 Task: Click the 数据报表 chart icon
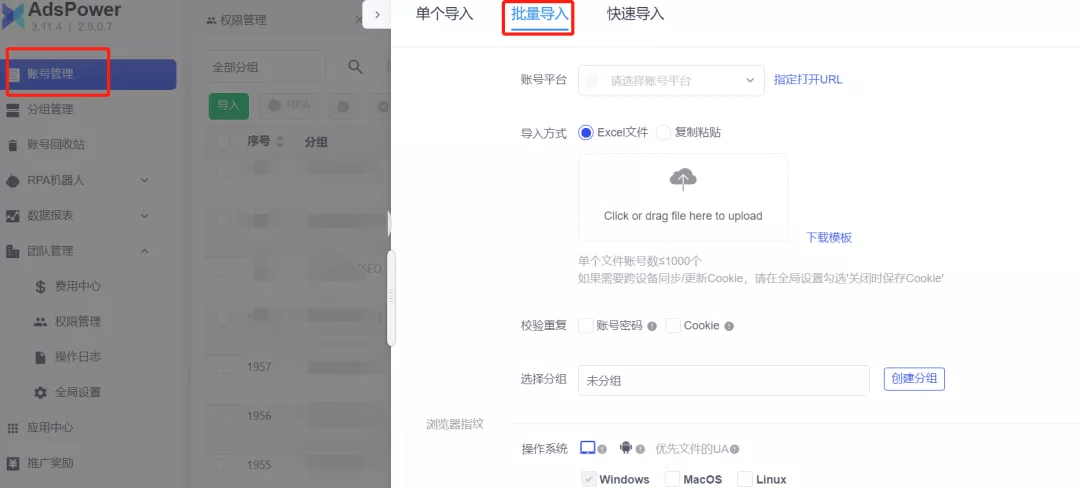[x=12, y=216]
